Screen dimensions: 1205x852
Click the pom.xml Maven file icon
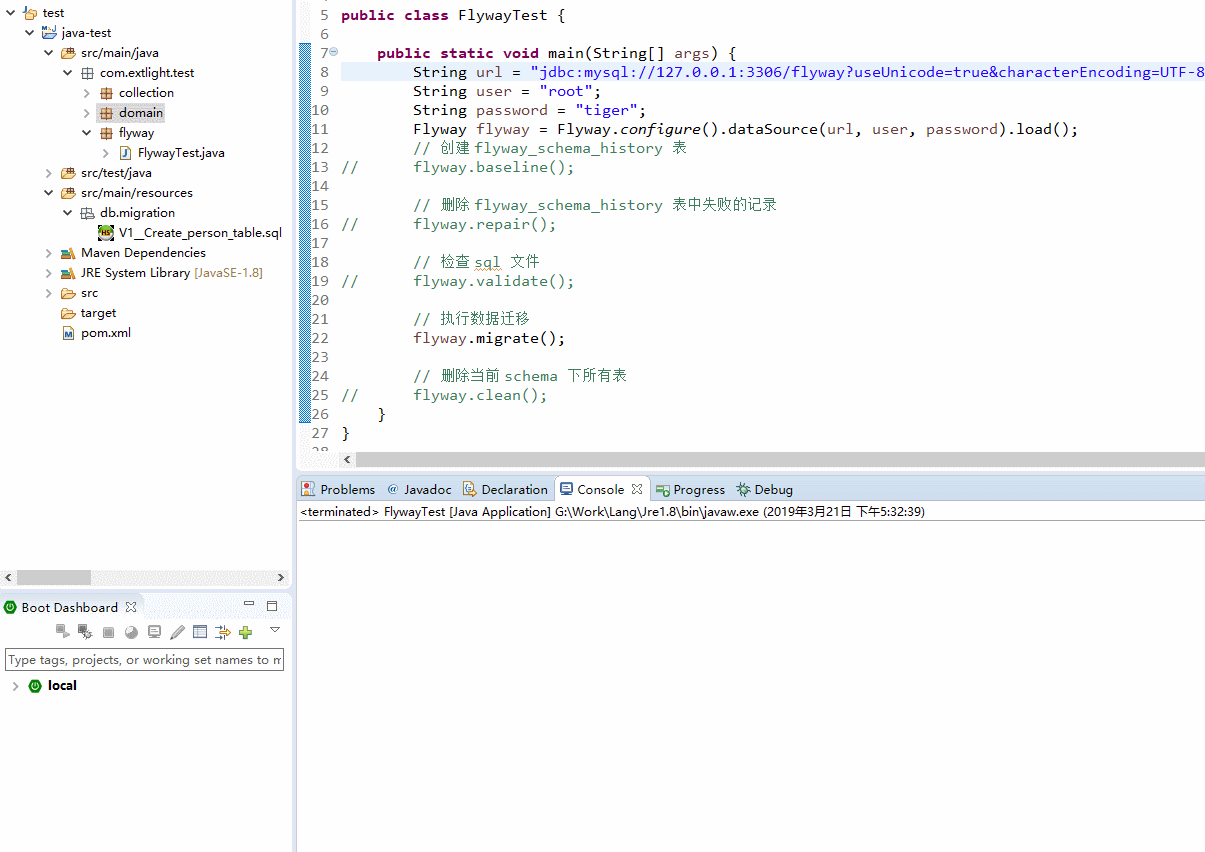point(68,333)
